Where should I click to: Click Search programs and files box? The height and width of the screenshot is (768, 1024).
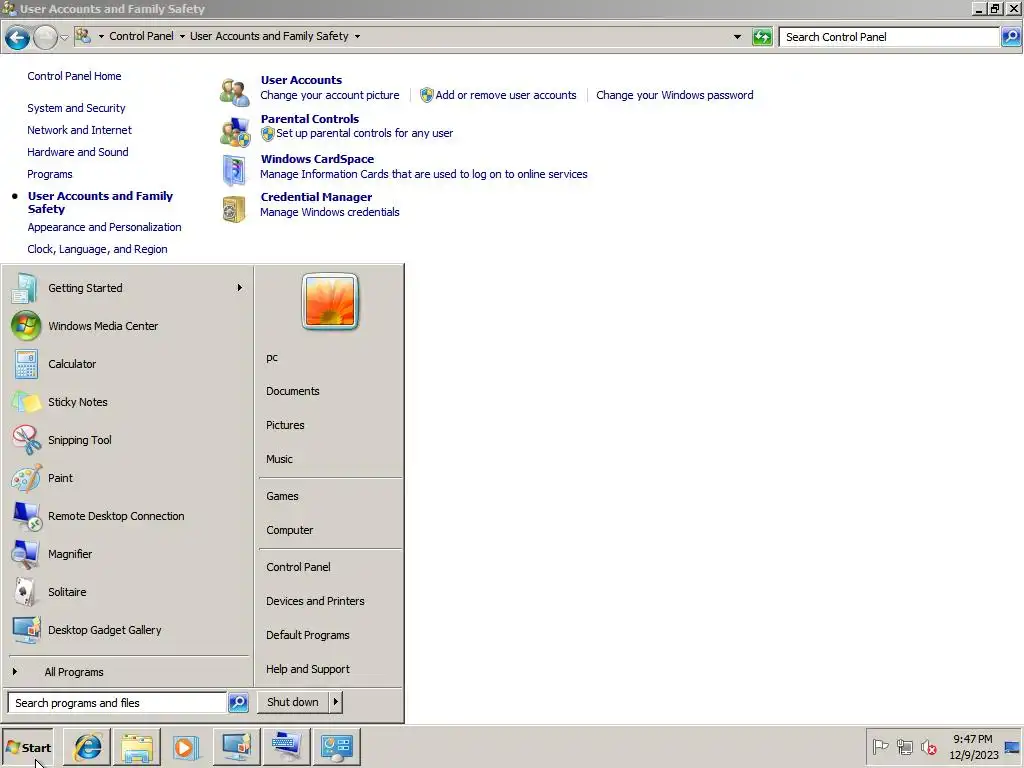pos(118,703)
